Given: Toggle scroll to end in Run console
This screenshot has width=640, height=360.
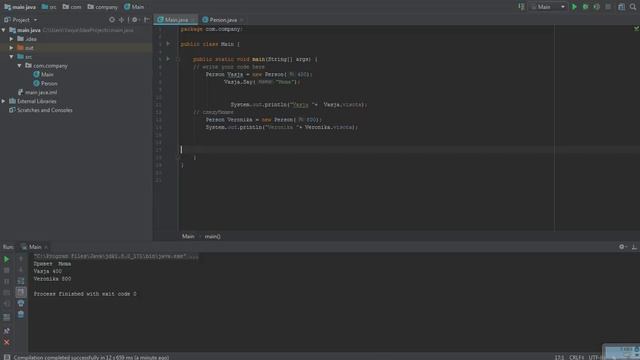Looking at the screenshot, I should pos(21,292).
